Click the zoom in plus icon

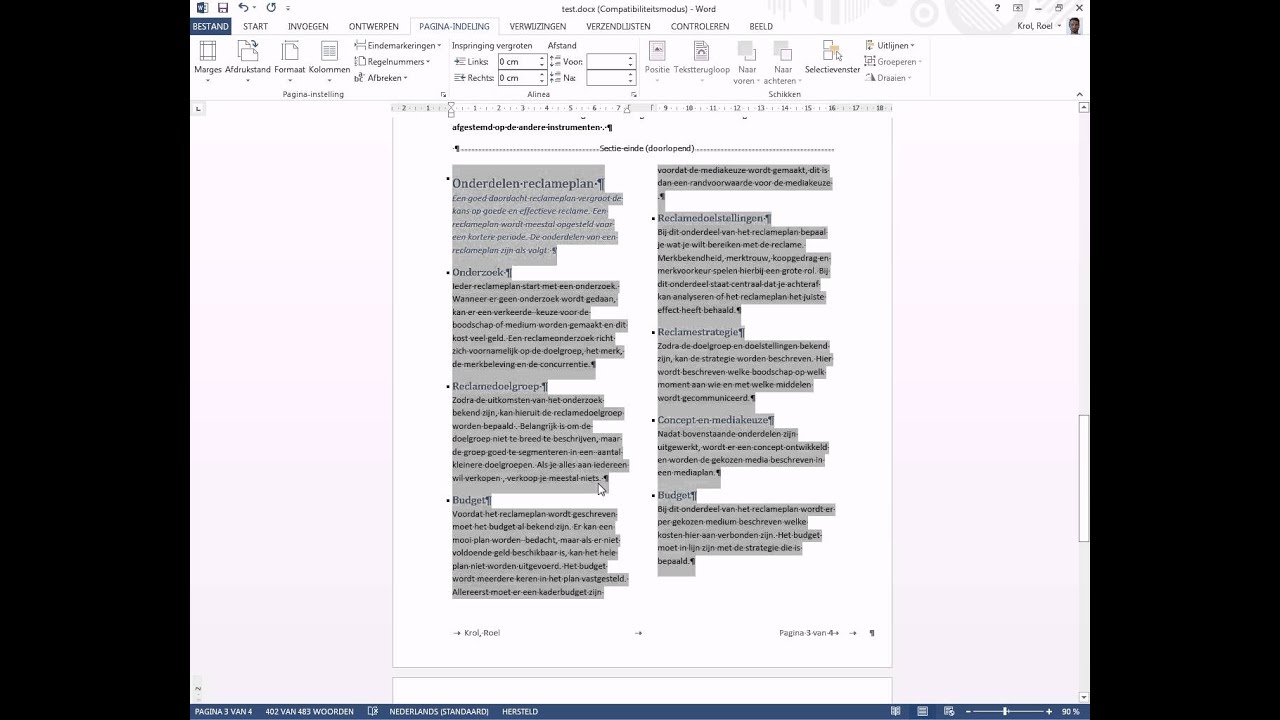click(1049, 711)
